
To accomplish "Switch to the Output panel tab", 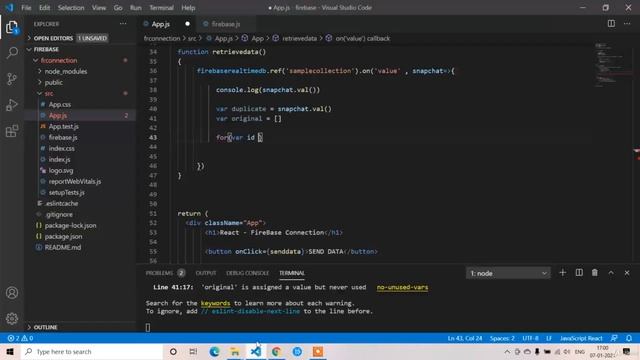I will (206, 273).
